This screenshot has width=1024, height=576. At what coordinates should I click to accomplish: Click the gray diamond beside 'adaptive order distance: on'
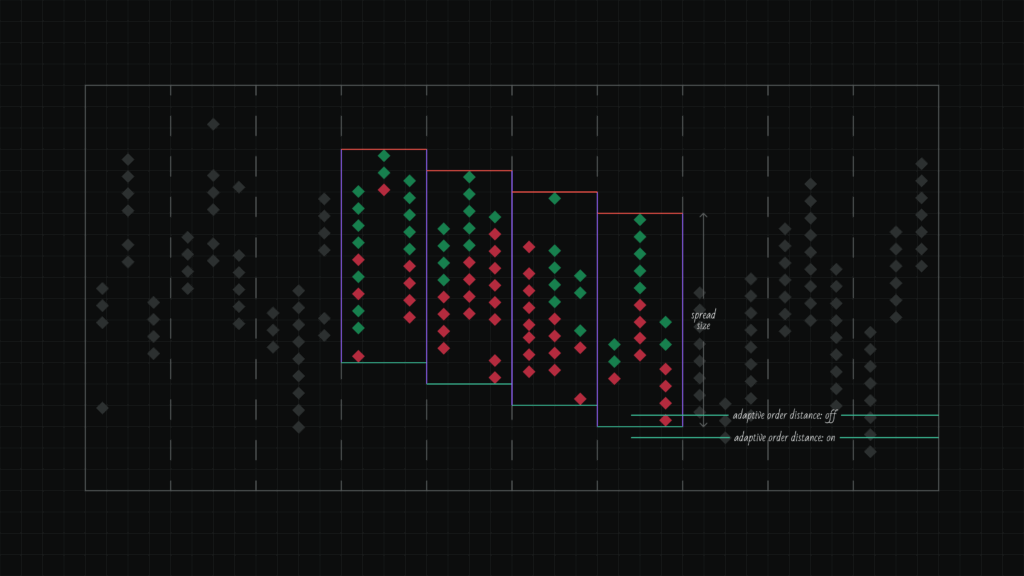click(725, 438)
